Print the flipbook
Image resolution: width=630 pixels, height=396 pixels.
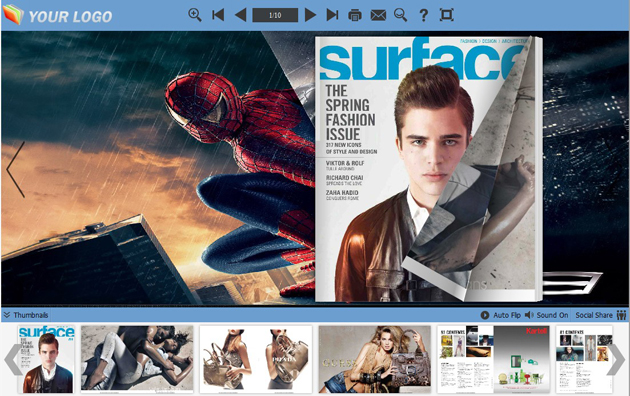tap(355, 15)
